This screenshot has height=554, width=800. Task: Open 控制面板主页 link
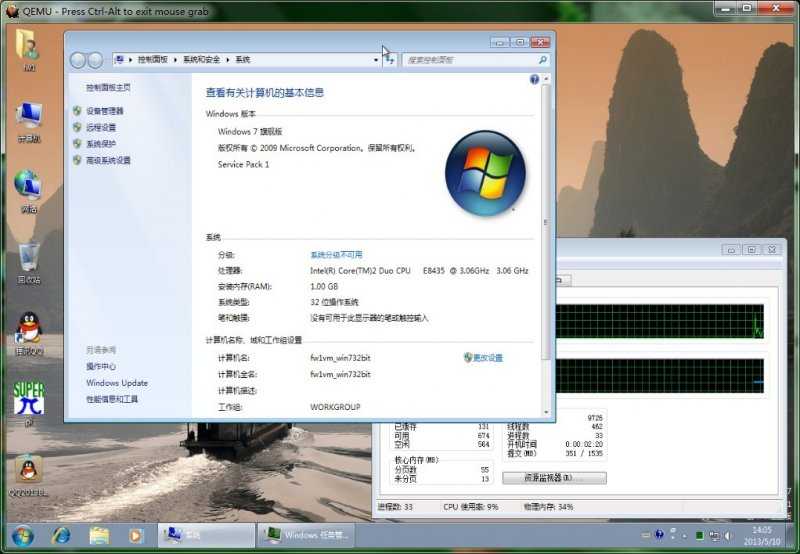(108, 88)
